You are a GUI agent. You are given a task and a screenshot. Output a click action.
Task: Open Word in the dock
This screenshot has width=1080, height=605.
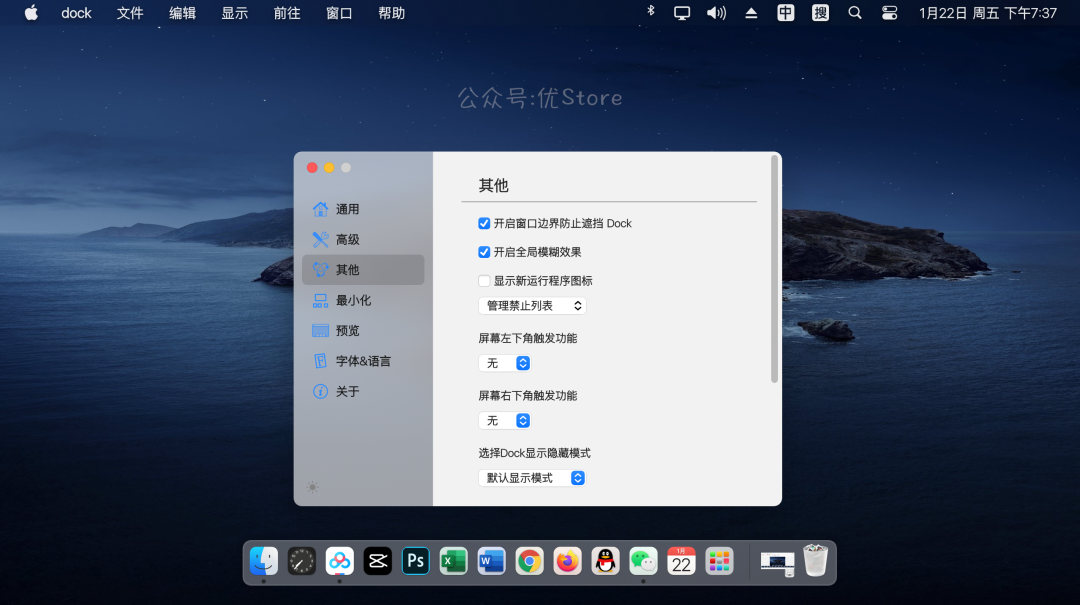pyautogui.click(x=491, y=562)
